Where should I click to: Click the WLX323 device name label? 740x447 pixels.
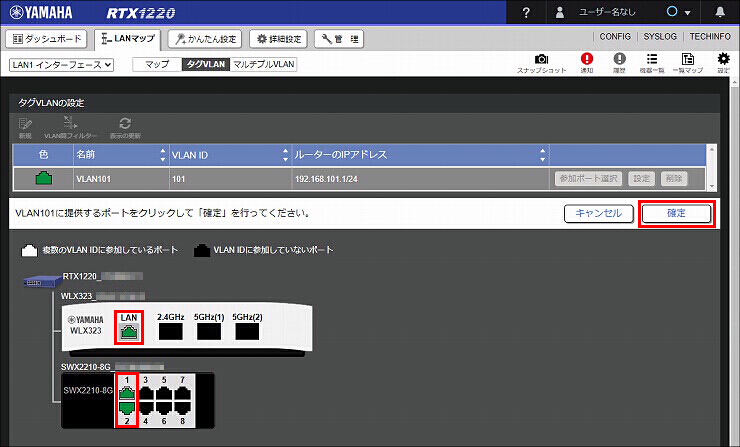(x=102, y=296)
